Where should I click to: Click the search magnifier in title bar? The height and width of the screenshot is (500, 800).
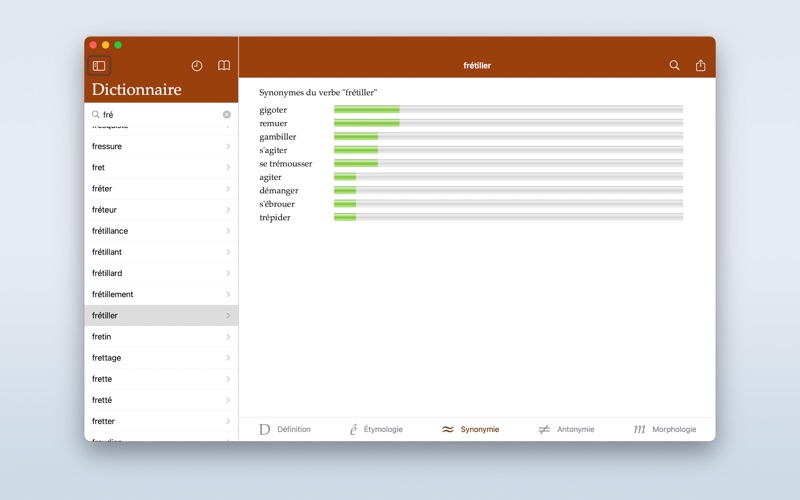[x=674, y=65]
